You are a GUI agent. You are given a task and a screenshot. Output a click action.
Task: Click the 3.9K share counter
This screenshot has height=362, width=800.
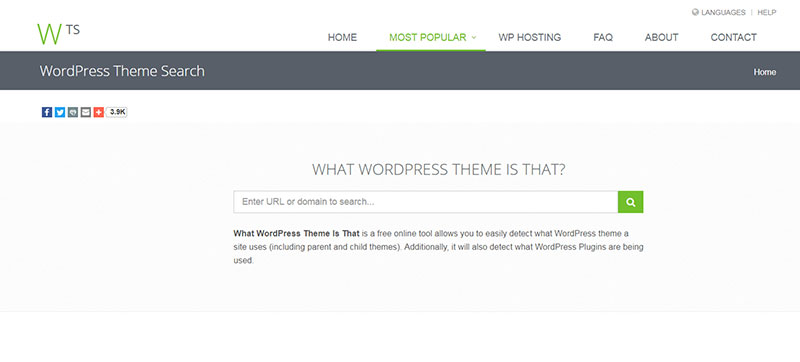pos(117,112)
